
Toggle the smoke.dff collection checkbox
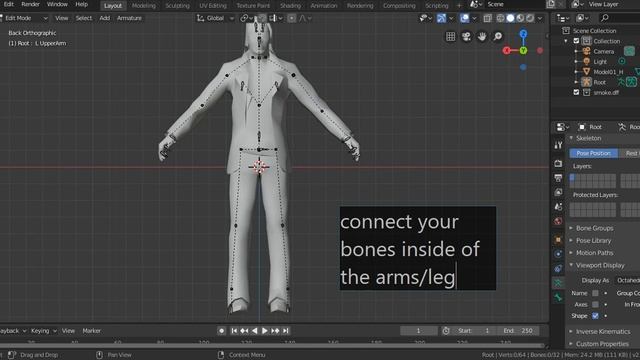pos(576,92)
